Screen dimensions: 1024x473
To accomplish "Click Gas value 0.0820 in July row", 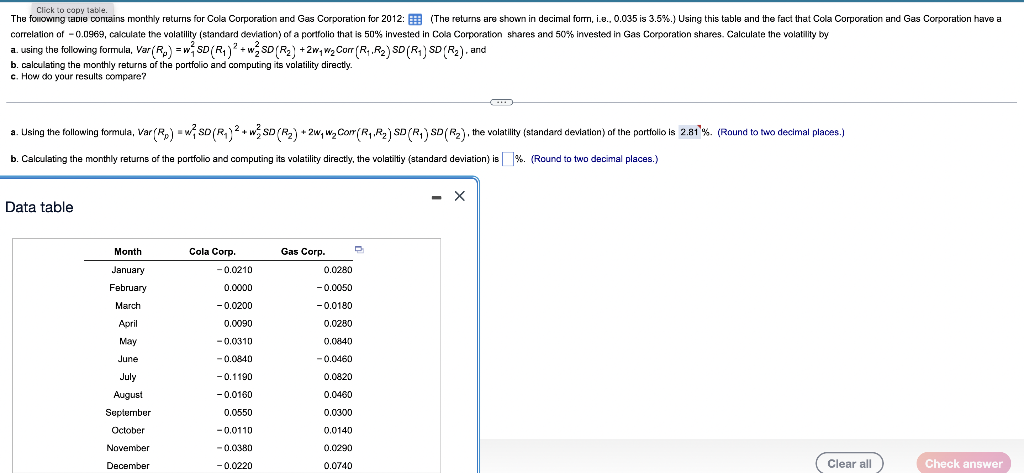I will [338, 376].
